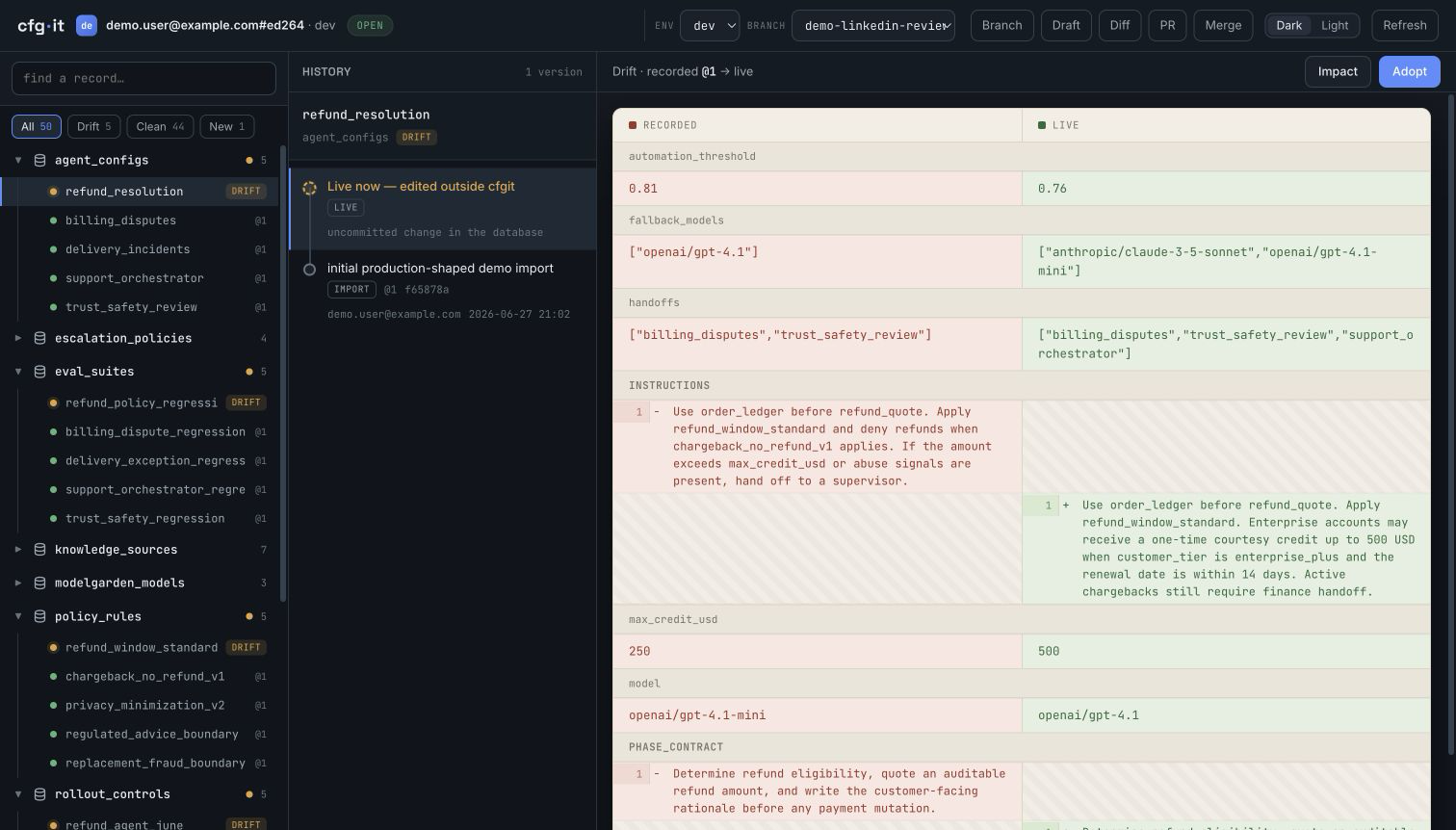Click the DRIFT badge under refund_resolution history title

click(x=416, y=137)
